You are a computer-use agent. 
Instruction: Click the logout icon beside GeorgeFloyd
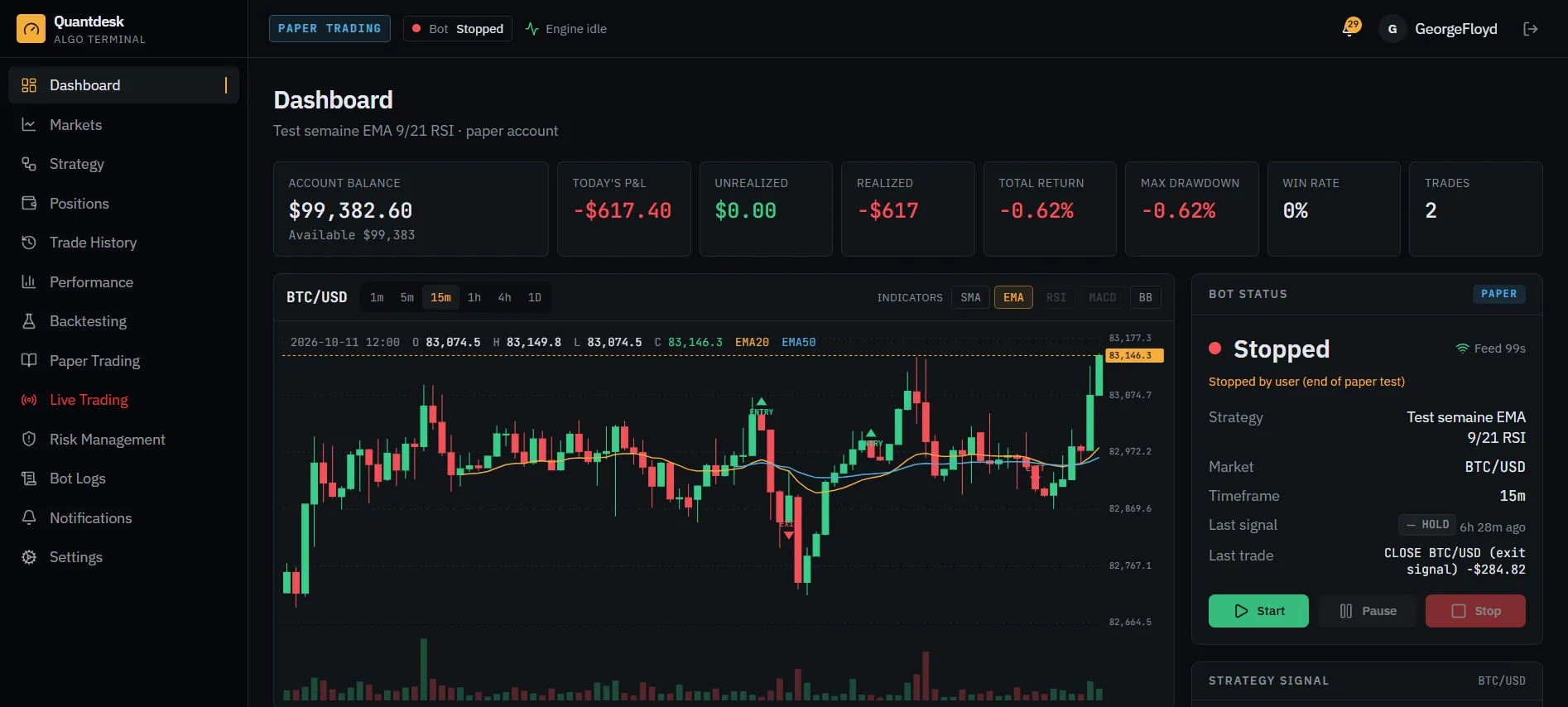click(1531, 29)
